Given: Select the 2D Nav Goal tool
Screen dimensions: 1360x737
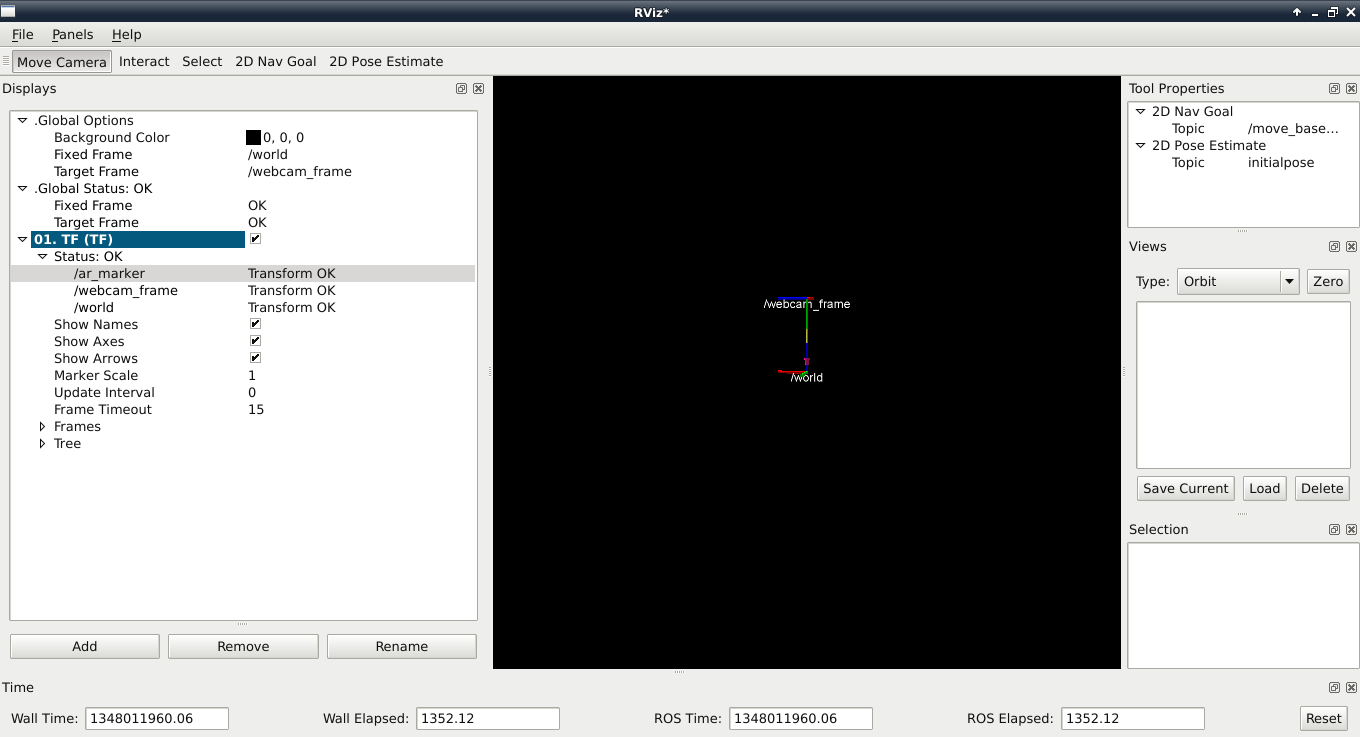Looking at the screenshot, I should tap(275, 62).
